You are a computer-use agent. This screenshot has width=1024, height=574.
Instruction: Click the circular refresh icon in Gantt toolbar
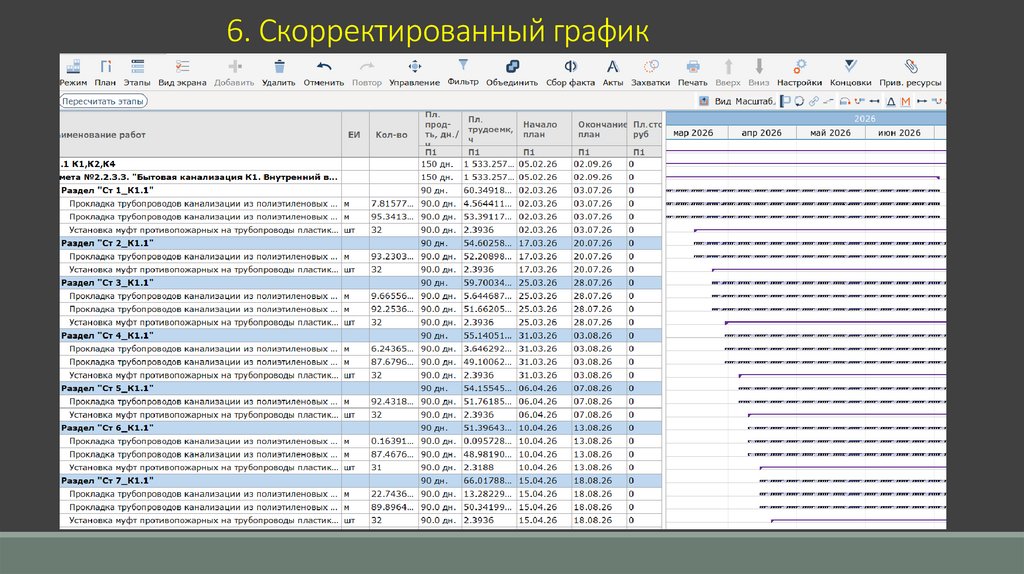(x=799, y=101)
